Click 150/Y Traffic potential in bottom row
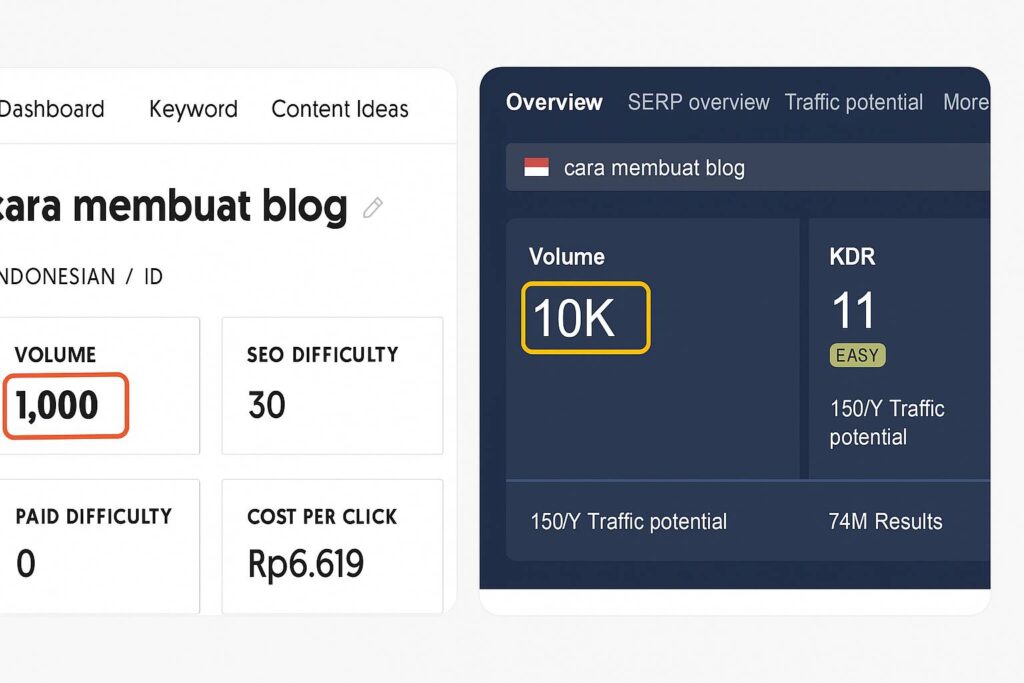The width and height of the screenshot is (1024, 683). click(628, 521)
